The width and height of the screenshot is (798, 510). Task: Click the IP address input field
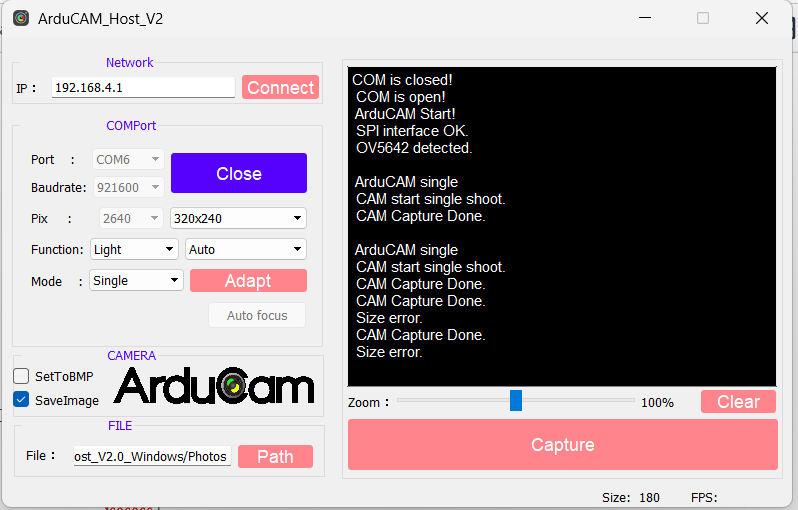coord(143,88)
